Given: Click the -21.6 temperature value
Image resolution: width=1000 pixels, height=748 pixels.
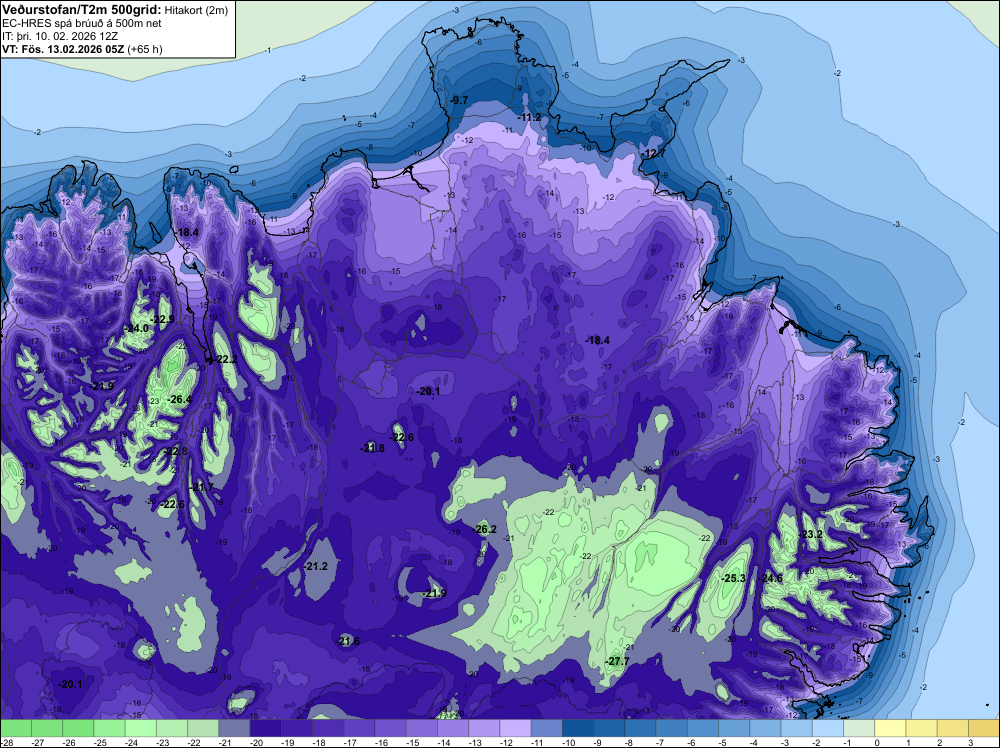Looking at the screenshot, I should pos(348,642).
